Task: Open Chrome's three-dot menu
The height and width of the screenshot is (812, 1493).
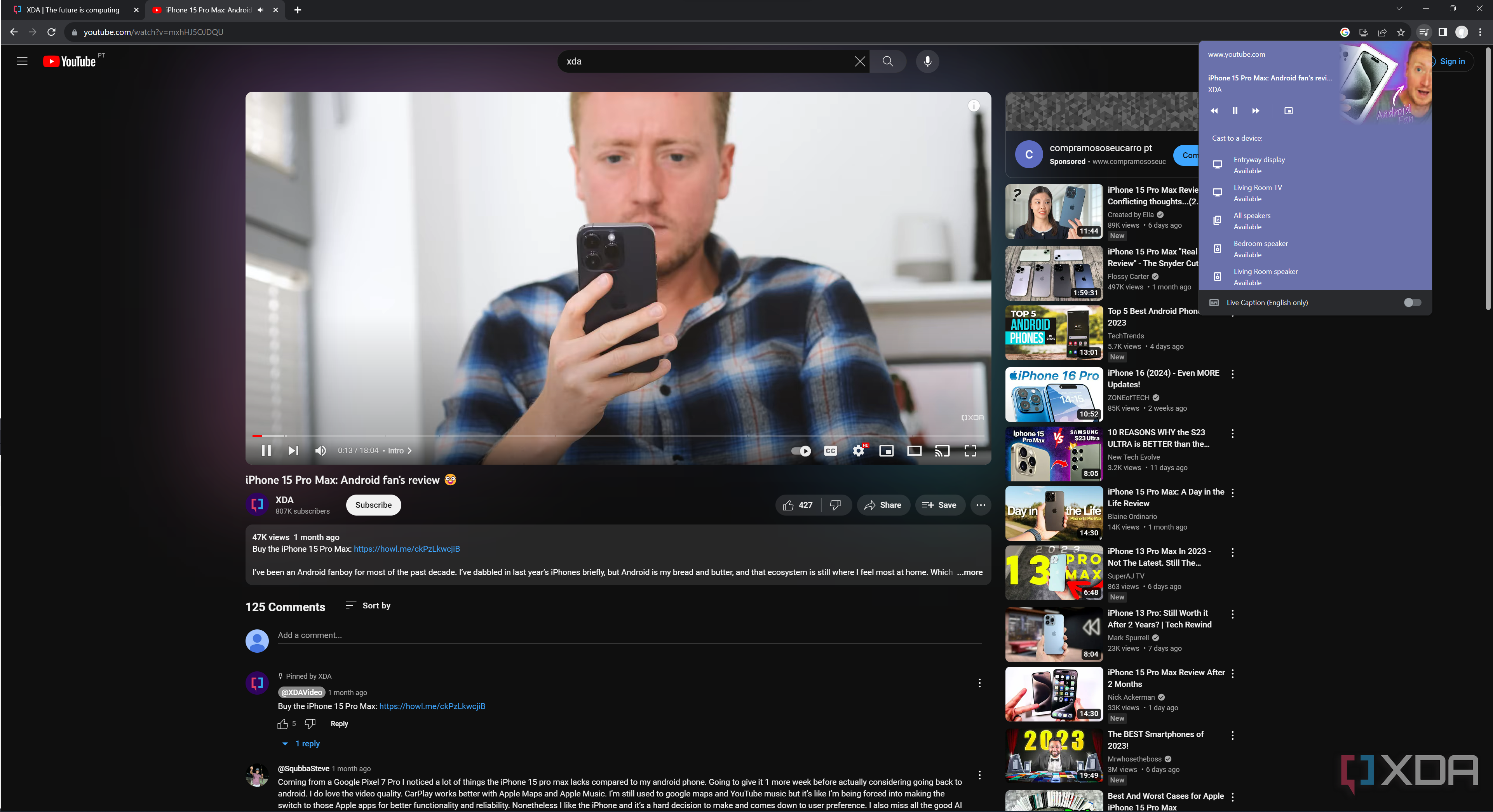Action: (x=1480, y=33)
